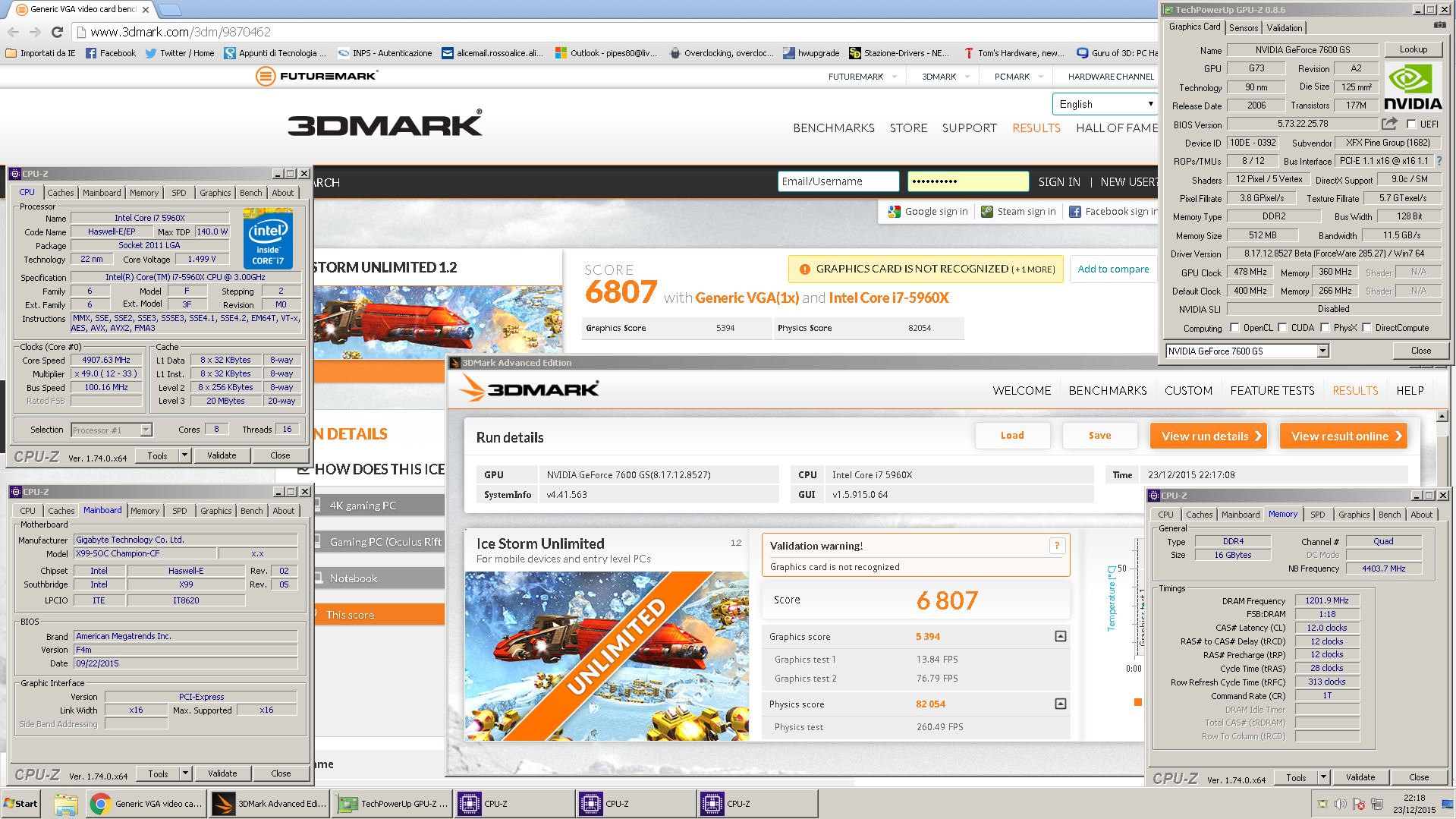This screenshot has width=1456, height=819.
Task: Click the NVIDIA logo in GPU-Z
Action: pos(1412,87)
